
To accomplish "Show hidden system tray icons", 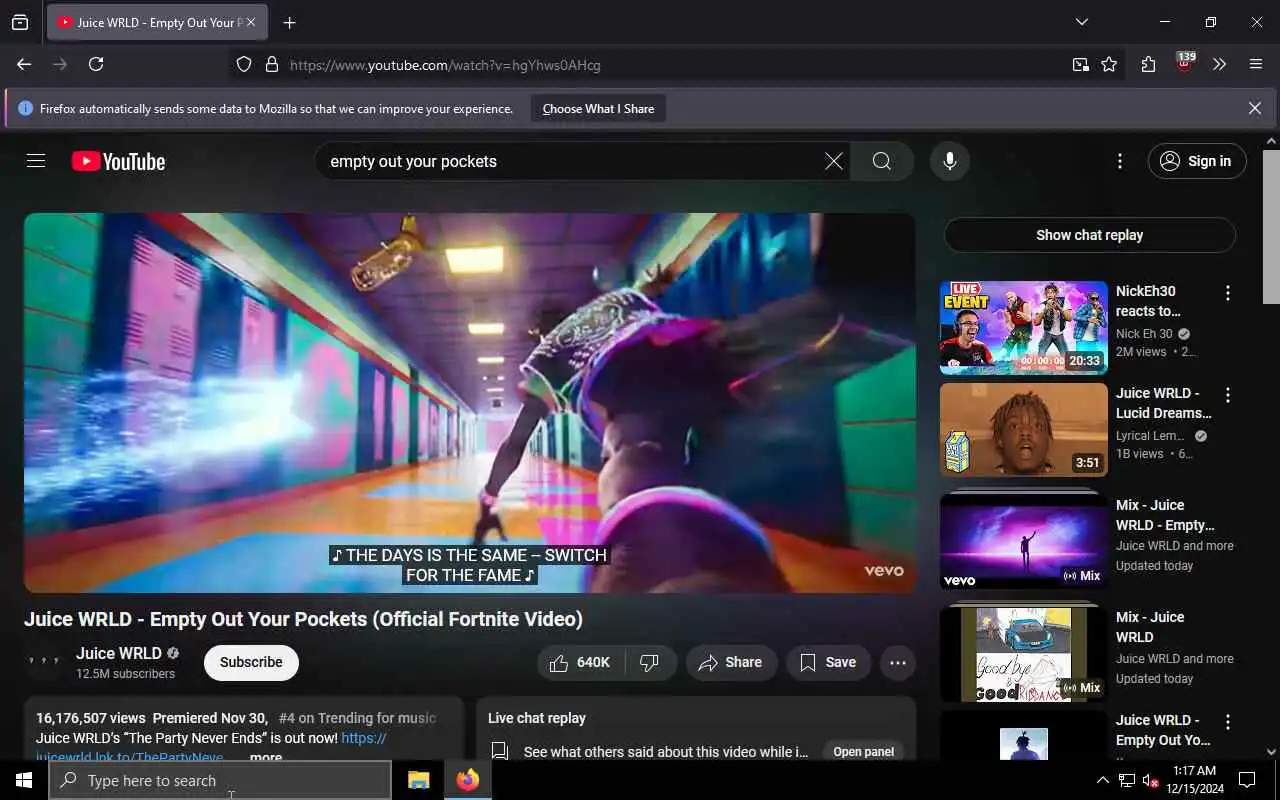I will 1102,780.
